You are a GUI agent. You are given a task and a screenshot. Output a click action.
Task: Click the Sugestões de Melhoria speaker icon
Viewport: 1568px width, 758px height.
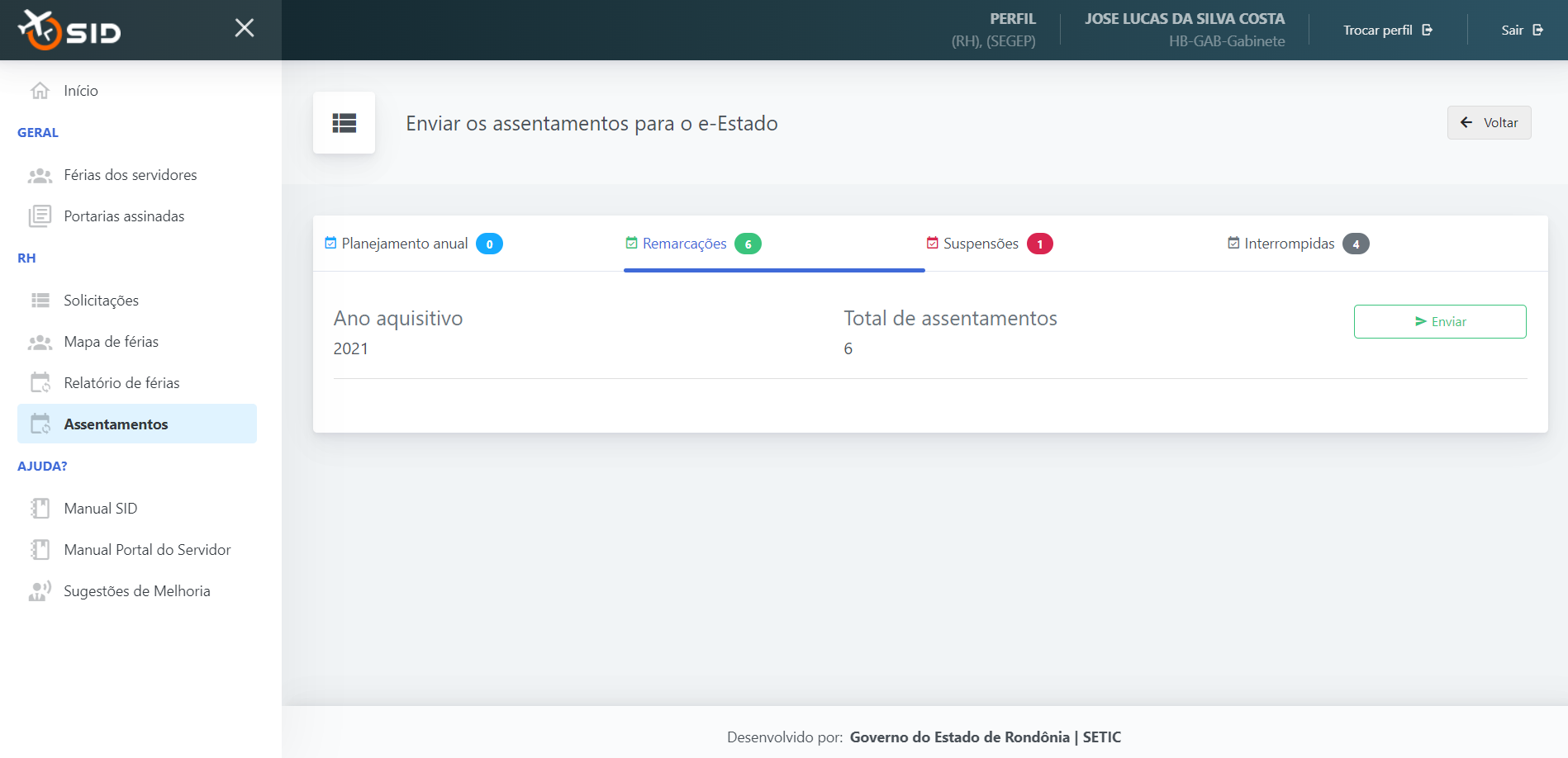(x=40, y=591)
